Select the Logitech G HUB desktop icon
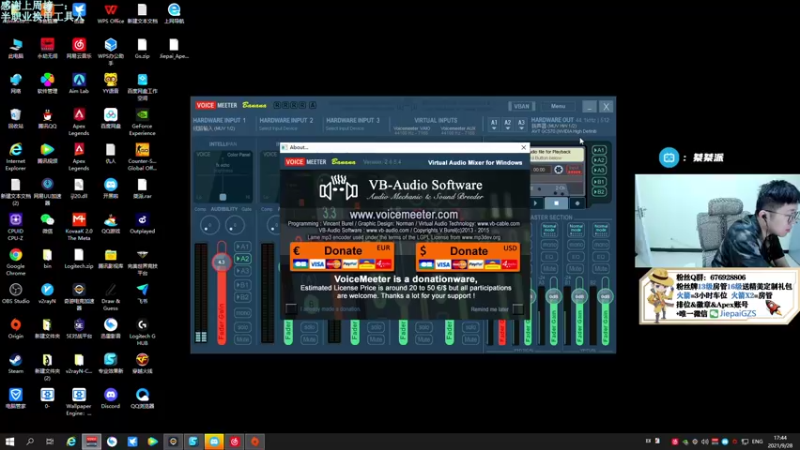This screenshot has width=800, height=450. [x=142, y=331]
